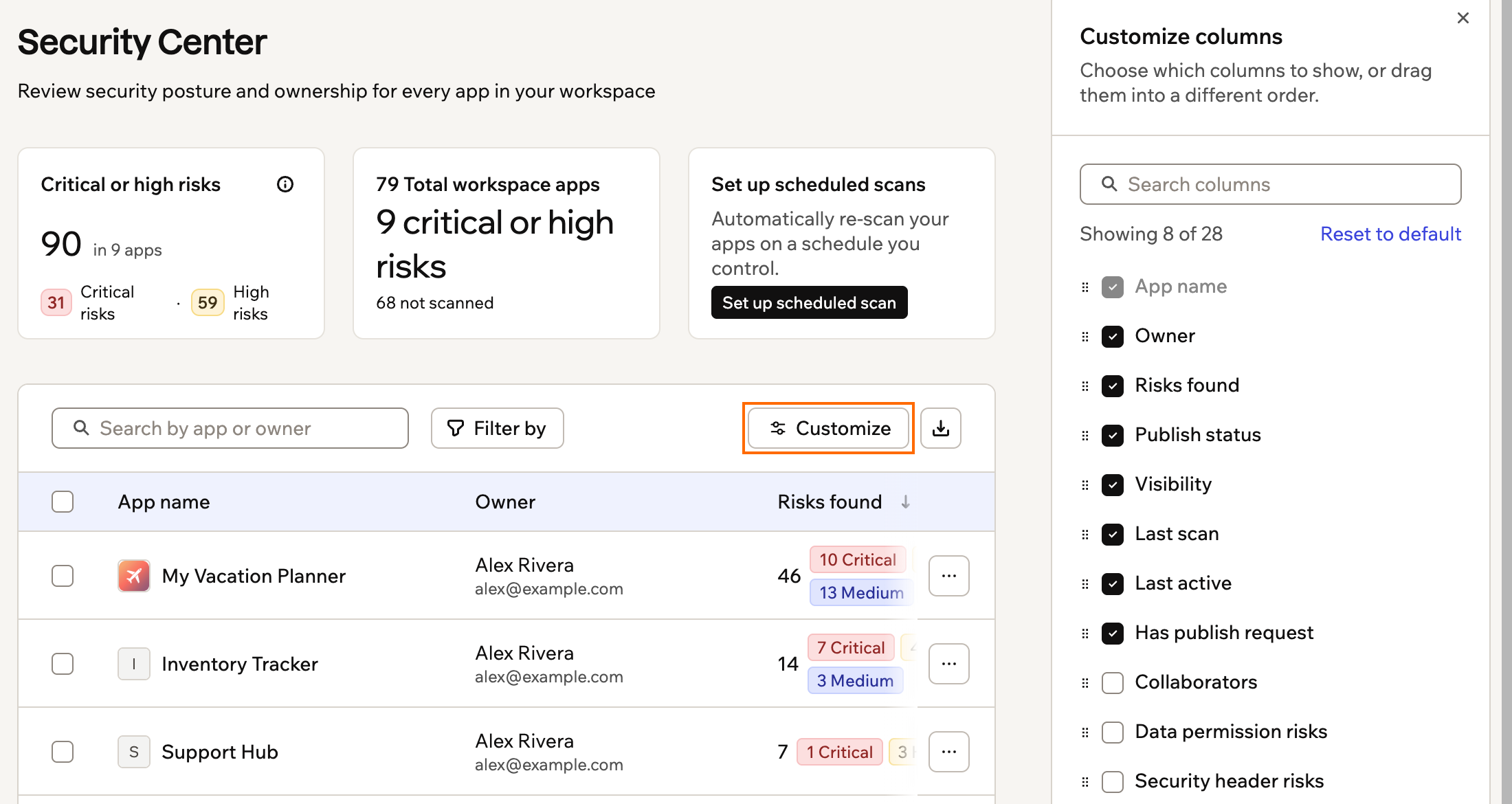This screenshot has height=804, width=1512.
Task: Grab the drag handle for Collaborators column
Action: coord(1085,683)
